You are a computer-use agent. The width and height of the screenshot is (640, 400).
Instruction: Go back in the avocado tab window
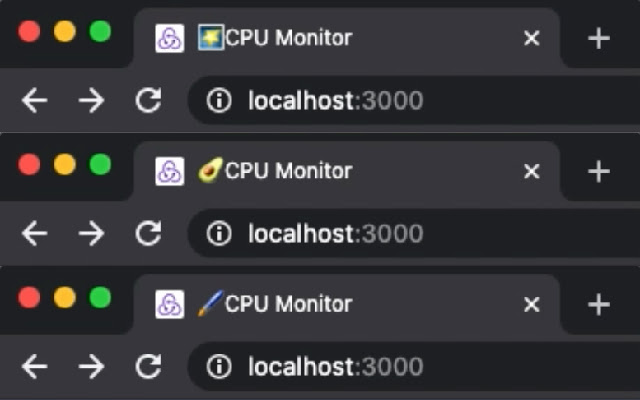click(35, 233)
